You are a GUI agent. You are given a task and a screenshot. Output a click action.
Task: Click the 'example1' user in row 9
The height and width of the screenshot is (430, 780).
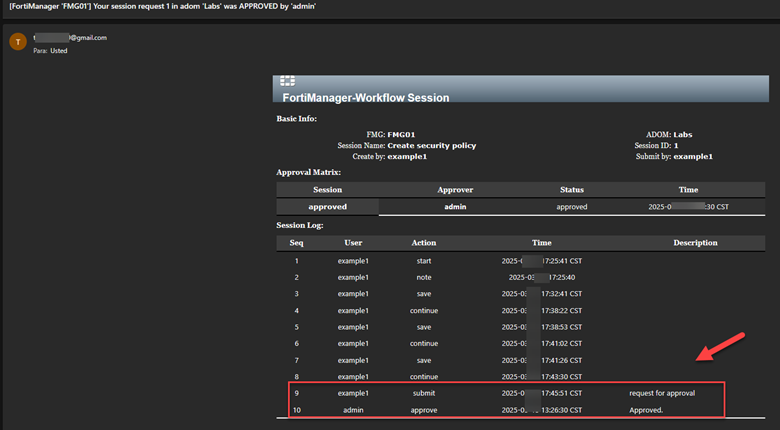(x=353, y=393)
